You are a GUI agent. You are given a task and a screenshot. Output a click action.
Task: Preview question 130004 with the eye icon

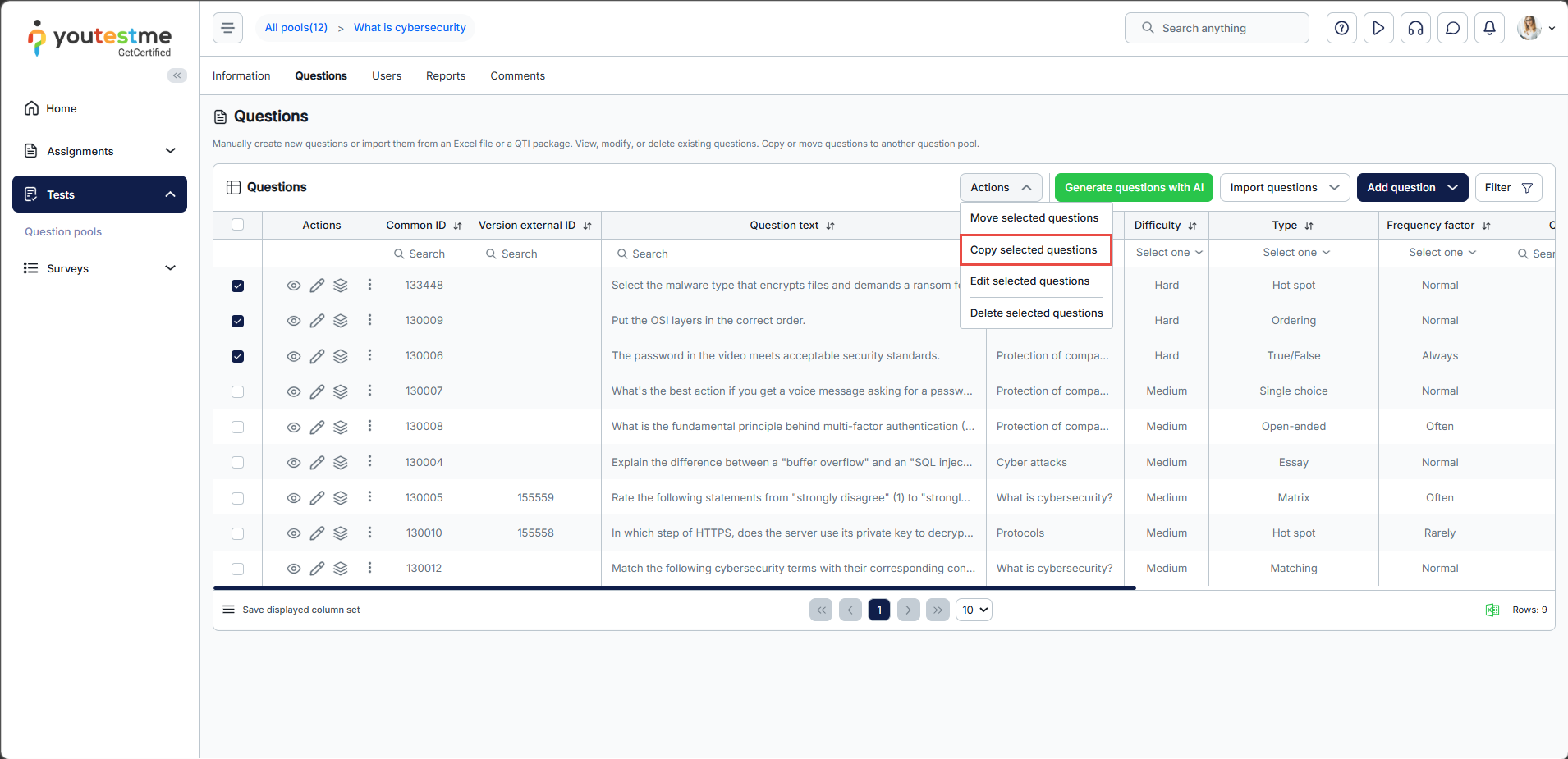pos(293,463)
